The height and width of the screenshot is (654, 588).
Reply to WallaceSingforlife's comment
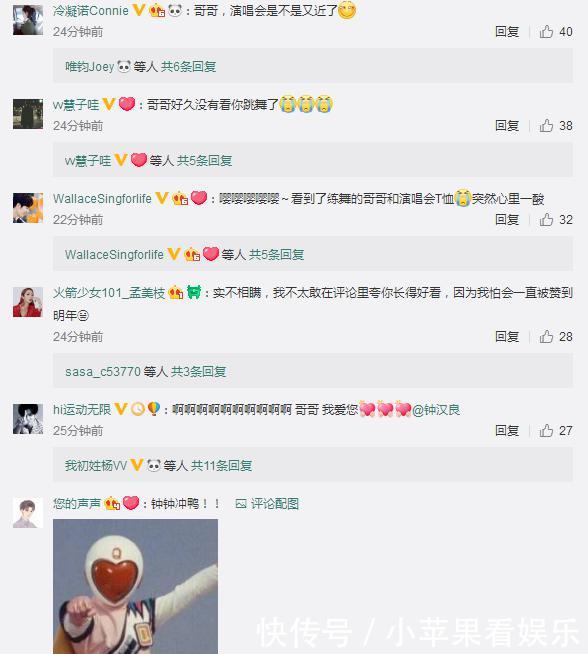pos(507,219)
